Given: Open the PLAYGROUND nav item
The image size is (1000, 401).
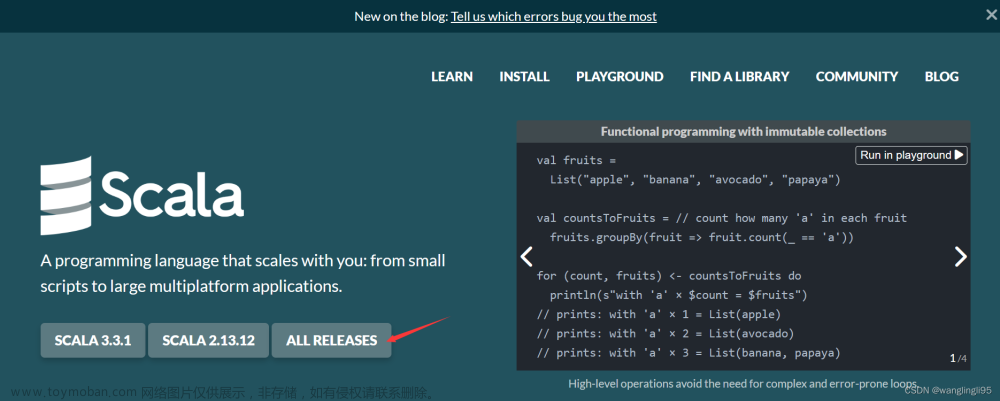Looking at the screenshot, I should pos(620,77).
